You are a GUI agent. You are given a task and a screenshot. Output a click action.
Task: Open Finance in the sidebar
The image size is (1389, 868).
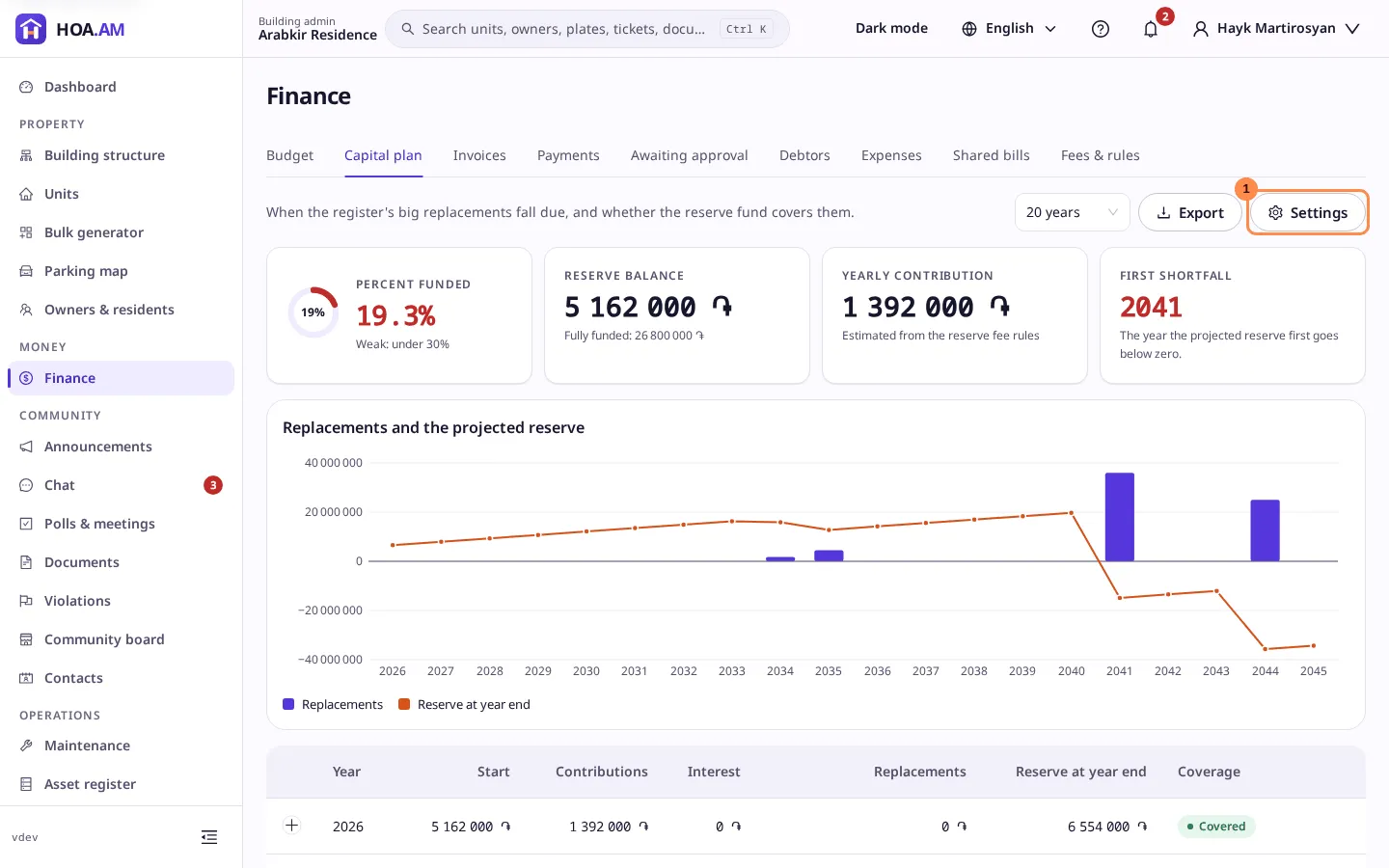[121, 378]
